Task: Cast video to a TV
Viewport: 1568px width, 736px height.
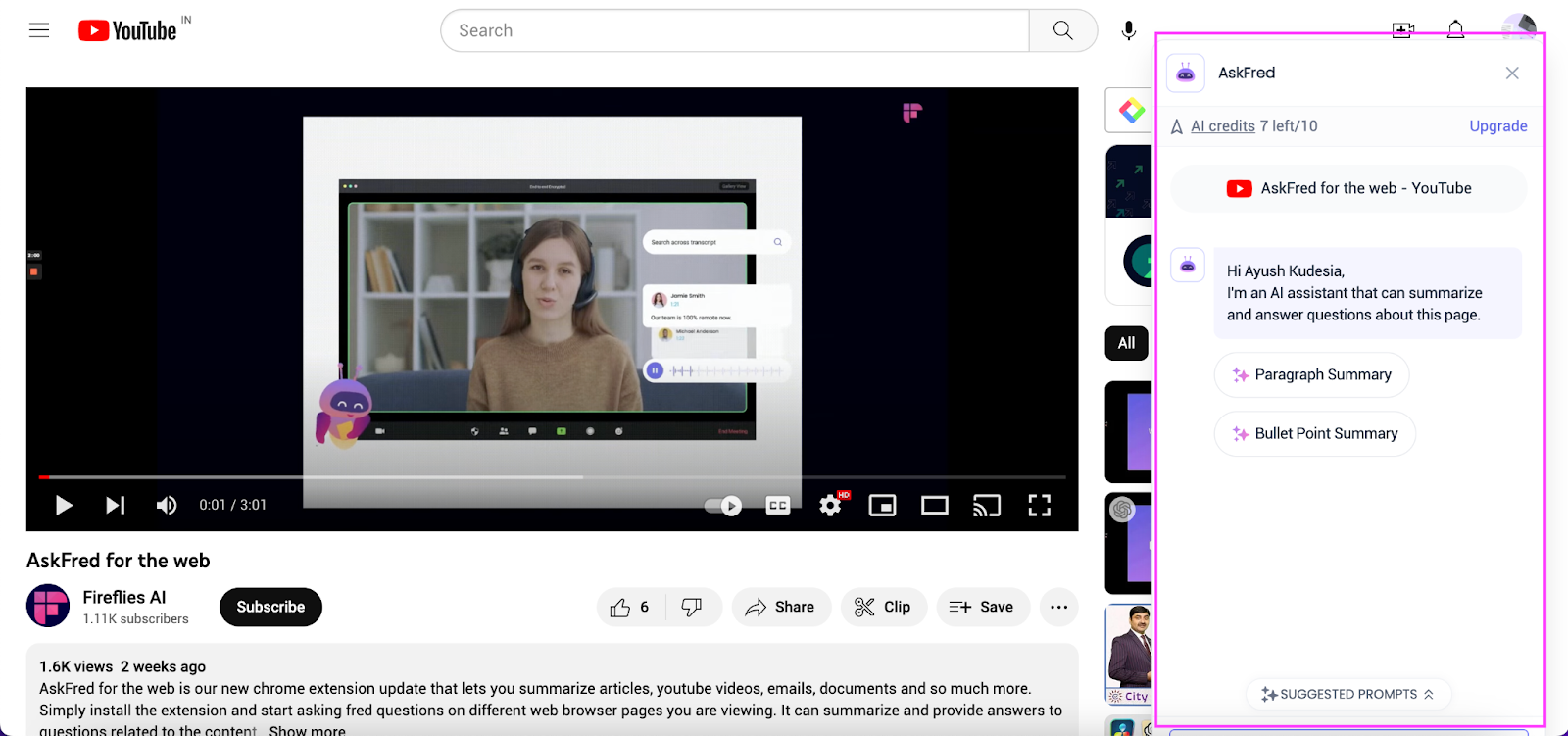Action: 987,506
